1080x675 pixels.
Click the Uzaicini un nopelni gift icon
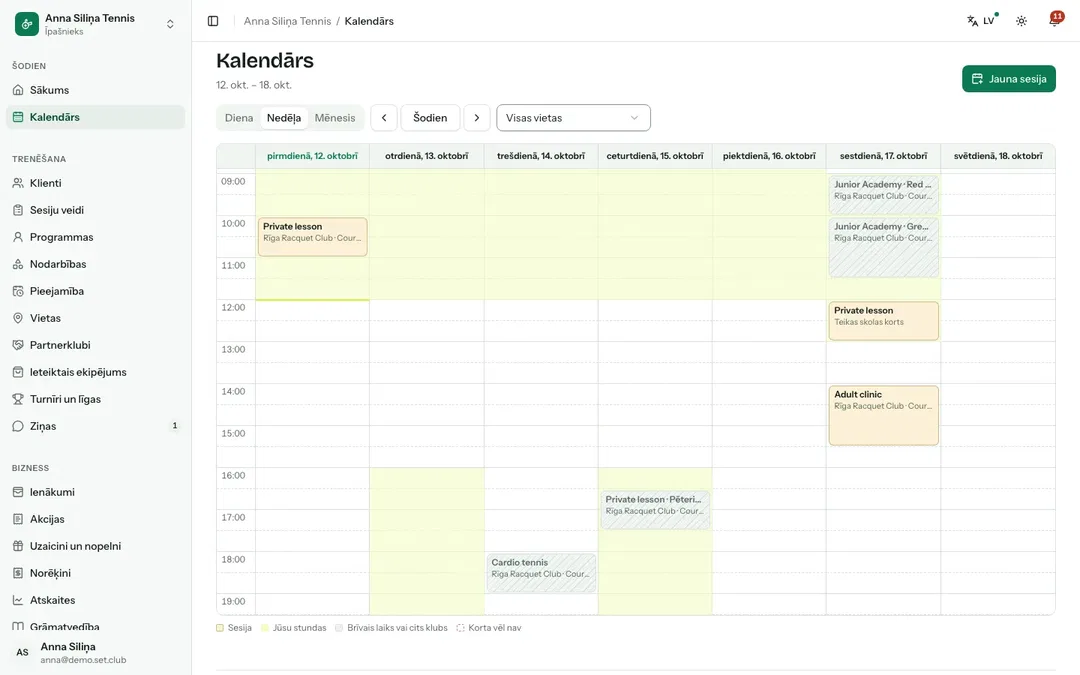pos(18,546)
